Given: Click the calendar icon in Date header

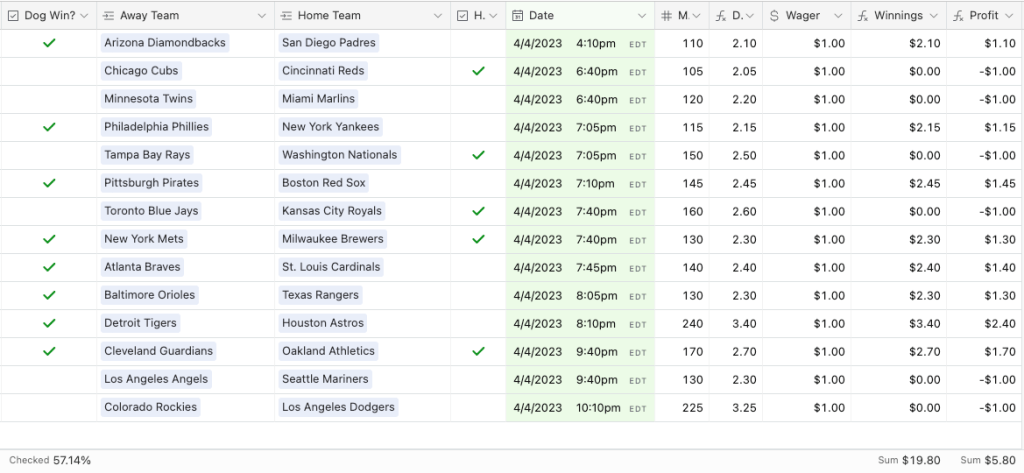Looking at the screenshot, I should point(517,16).
